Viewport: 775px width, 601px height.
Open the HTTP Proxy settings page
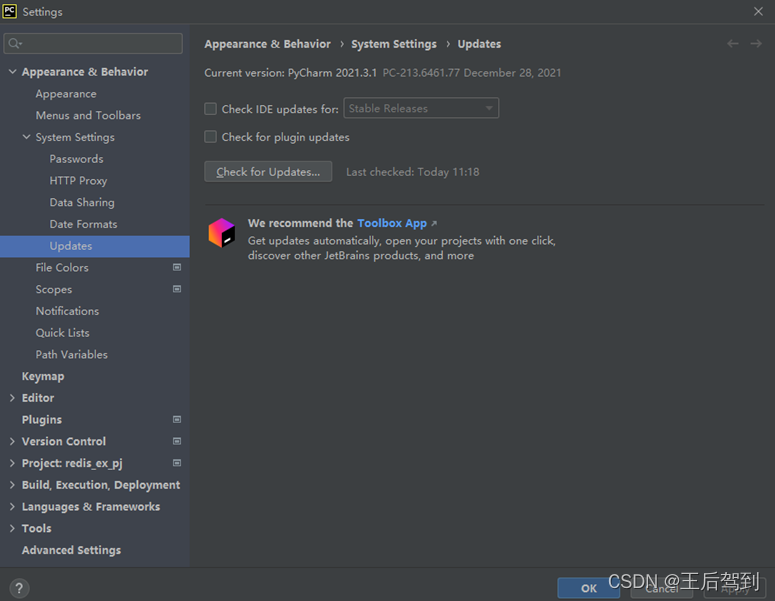[78, 181]
